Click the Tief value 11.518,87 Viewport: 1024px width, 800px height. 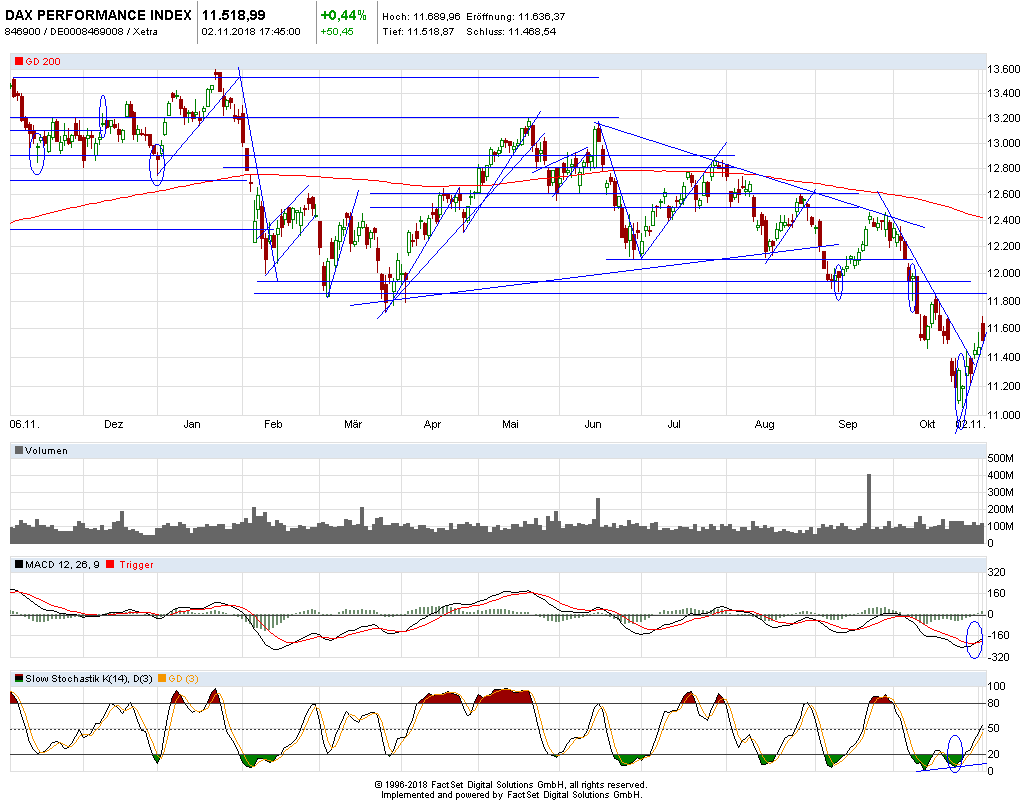430,31
